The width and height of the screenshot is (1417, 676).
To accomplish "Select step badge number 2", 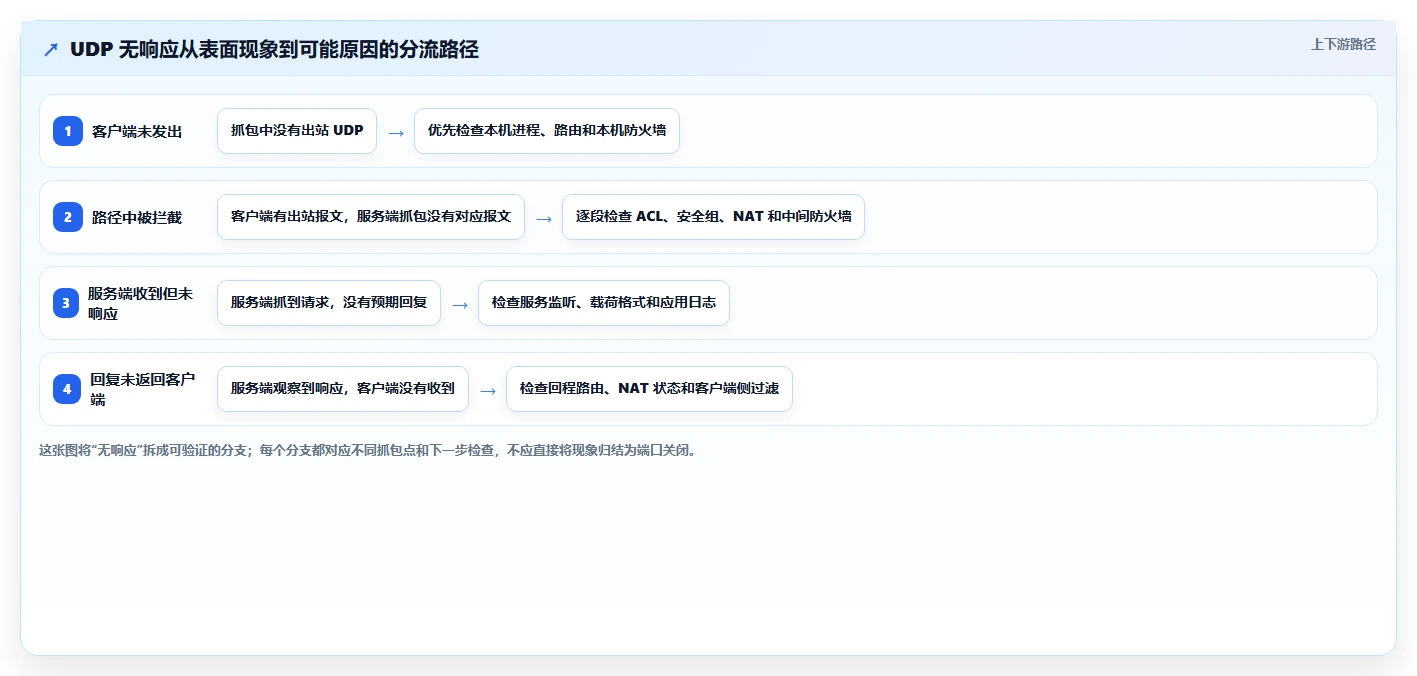I will pos(68,217).
